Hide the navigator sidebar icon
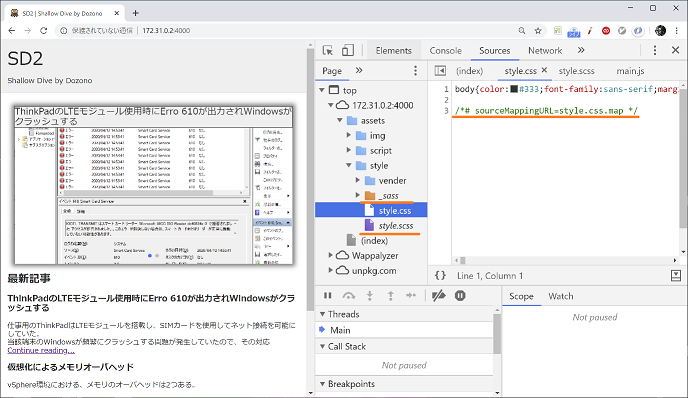 (x=440, y=71)
